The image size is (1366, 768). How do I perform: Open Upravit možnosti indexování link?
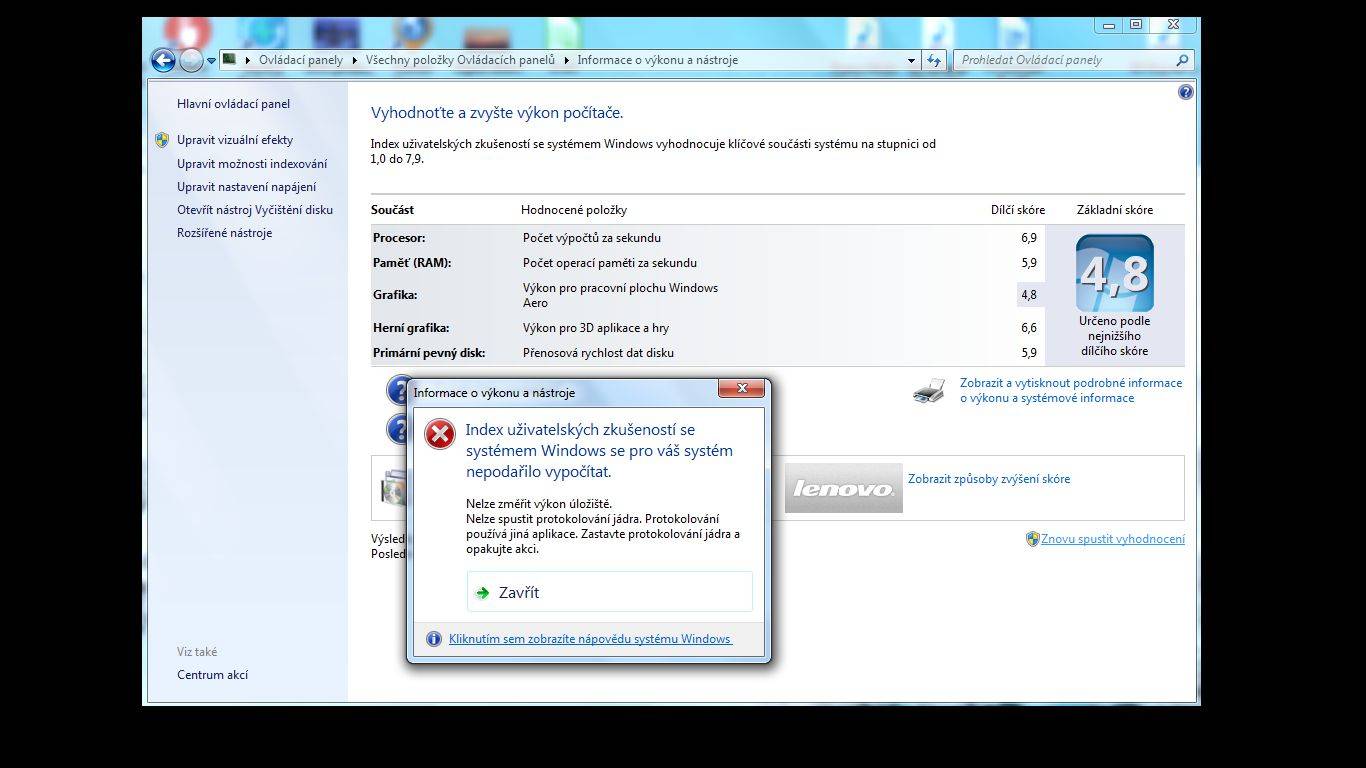coord(252,164)
